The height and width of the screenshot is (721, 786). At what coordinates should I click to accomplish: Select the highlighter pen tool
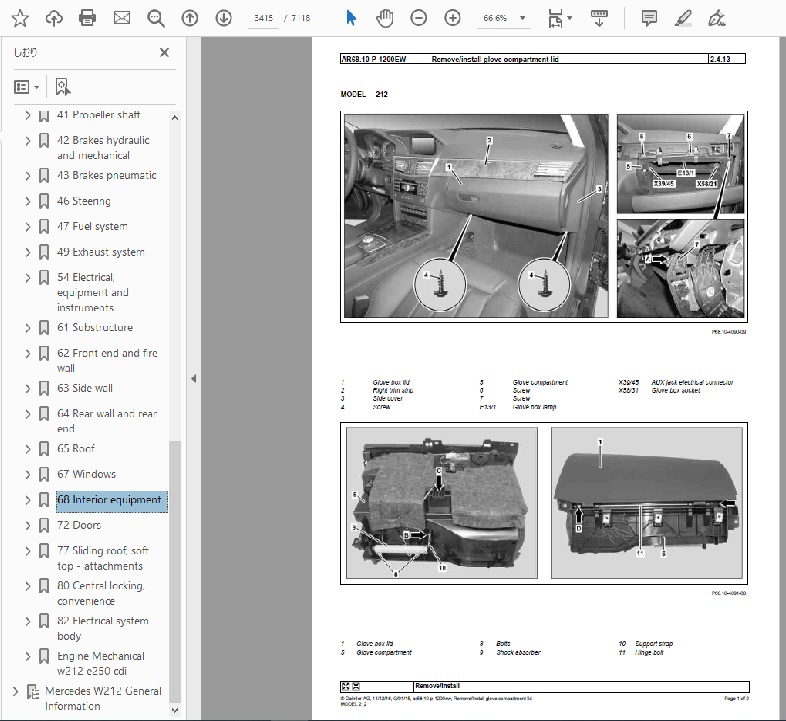coord(683,19)
